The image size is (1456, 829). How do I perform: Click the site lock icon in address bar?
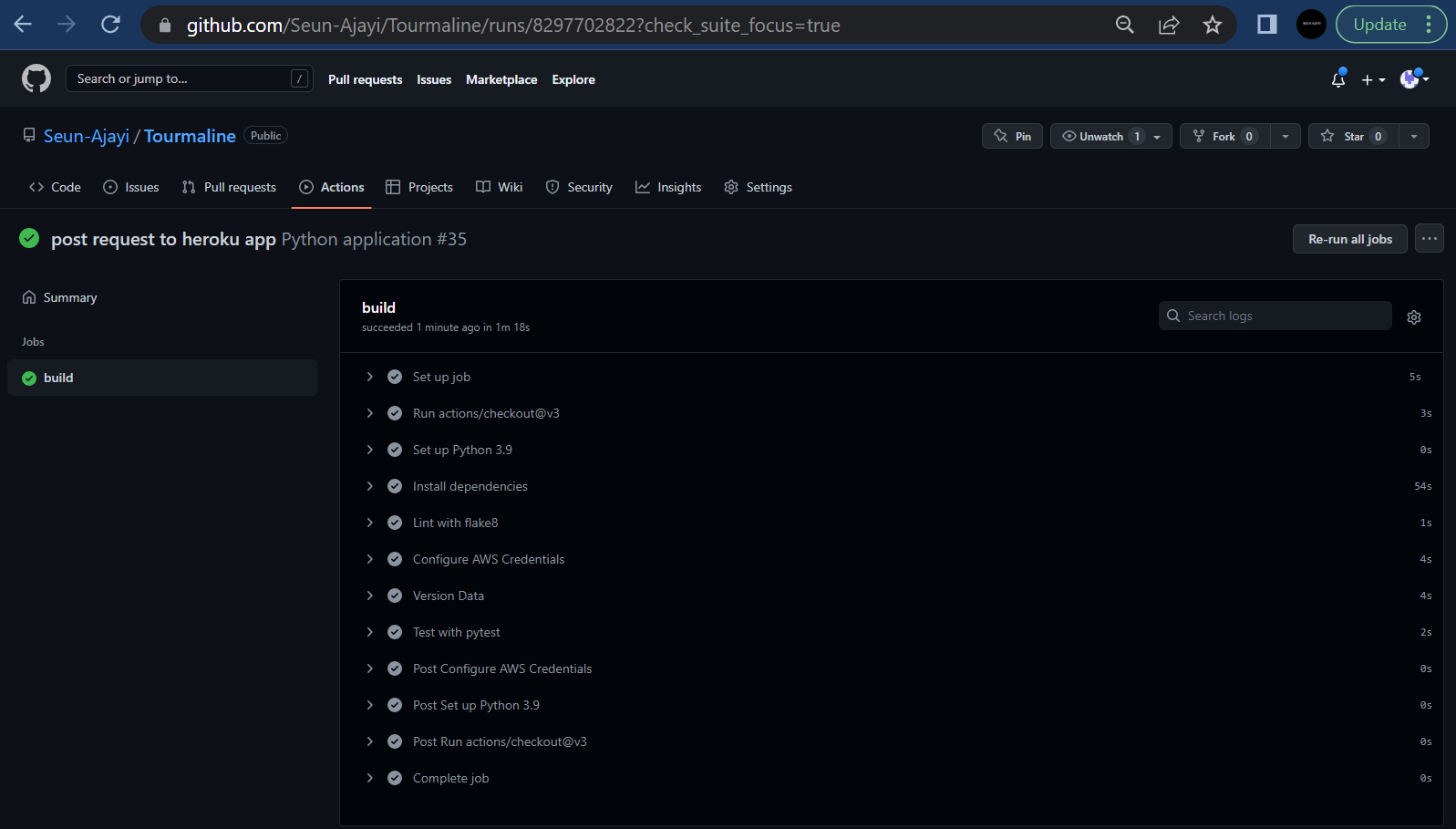pos(165,26)
